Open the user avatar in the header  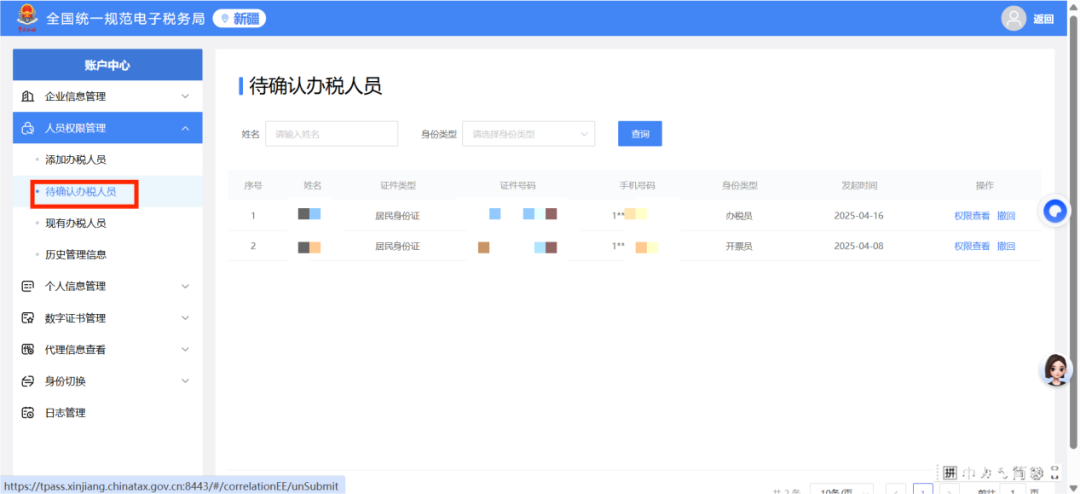pyautogui.click(x=1013, y=19)
